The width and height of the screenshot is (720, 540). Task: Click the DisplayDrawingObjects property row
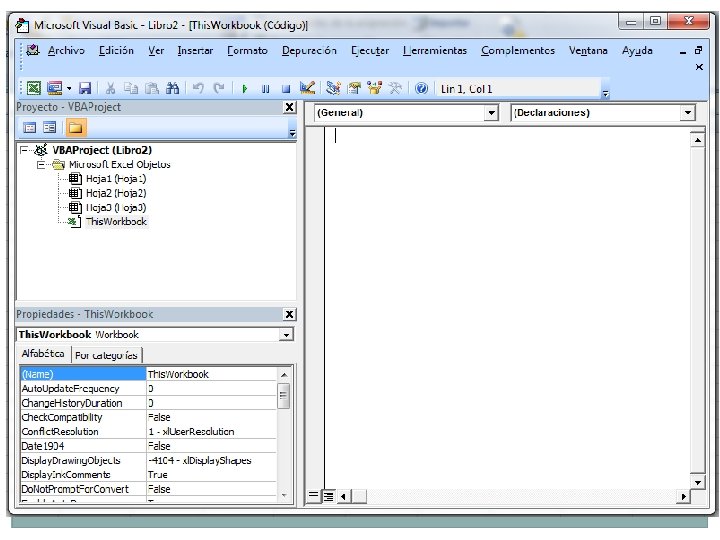coord(148,461)
